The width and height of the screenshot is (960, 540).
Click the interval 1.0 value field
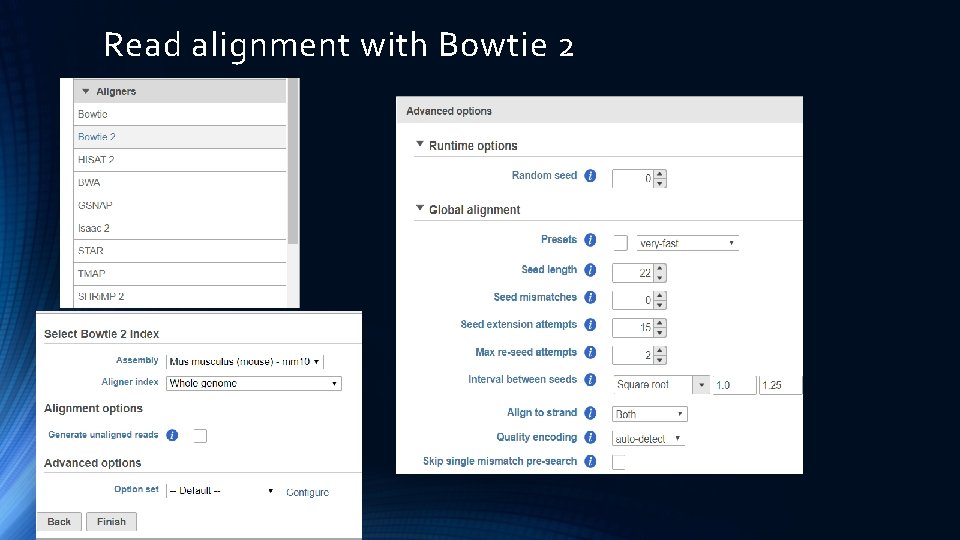coord(735,385)
